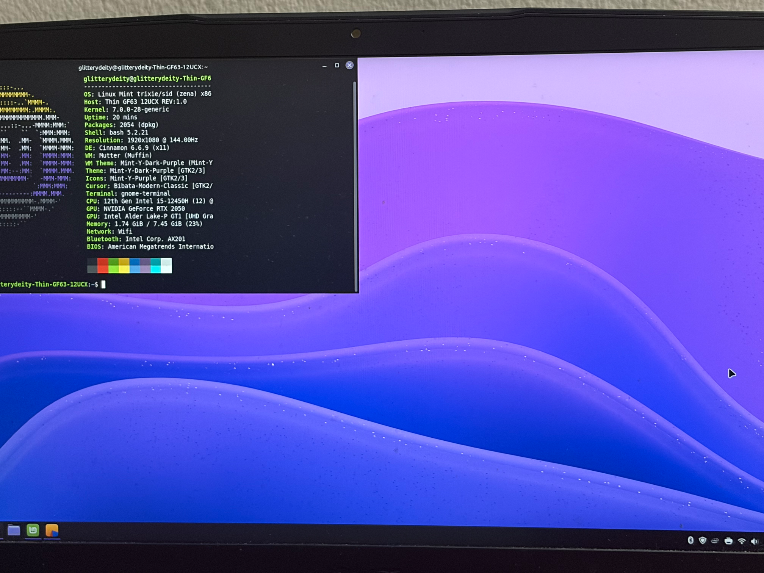Close the terminal window
Viewport: 764px width, 573px height.
click(x=349, y=65)
